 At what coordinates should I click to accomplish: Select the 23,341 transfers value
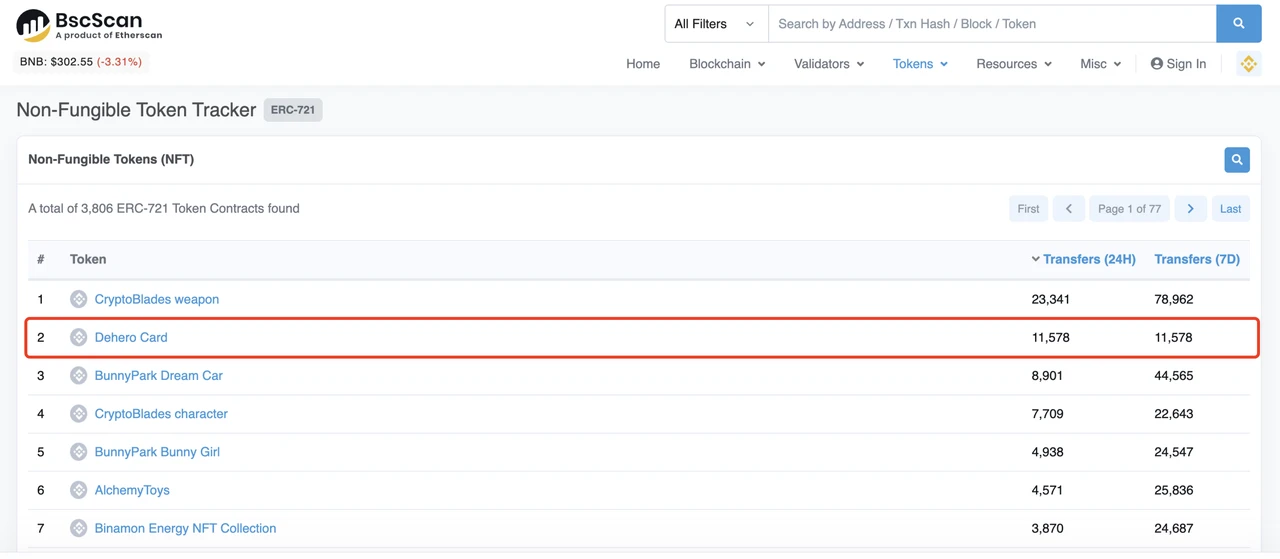tap(1051, 299)
